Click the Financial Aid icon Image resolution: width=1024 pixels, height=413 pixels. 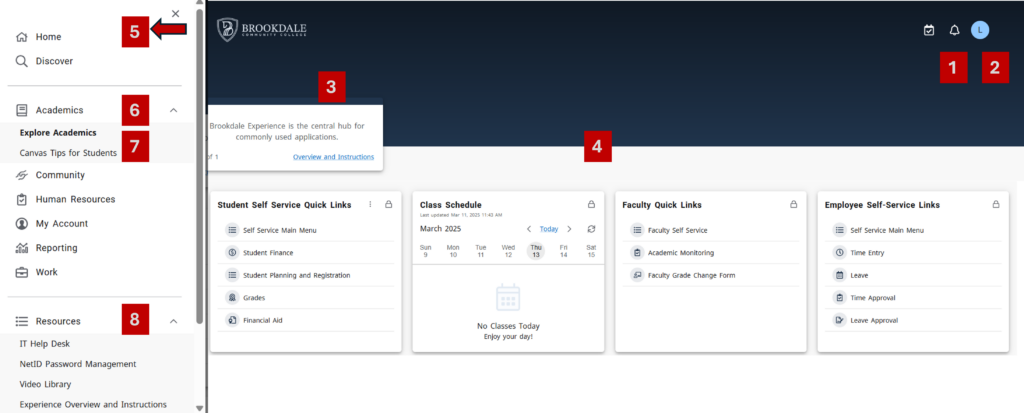click(232, 320)
